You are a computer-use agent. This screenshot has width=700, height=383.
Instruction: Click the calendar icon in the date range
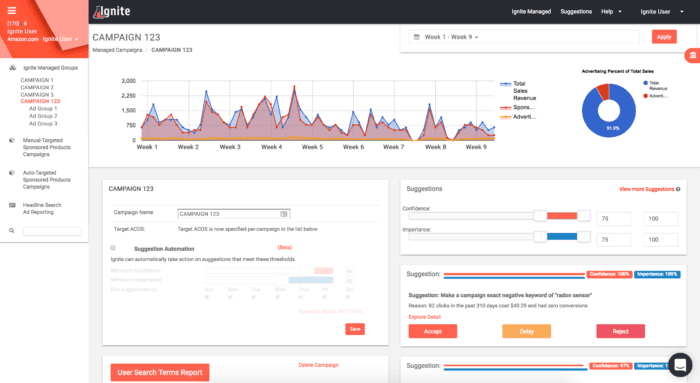(417, 37)
